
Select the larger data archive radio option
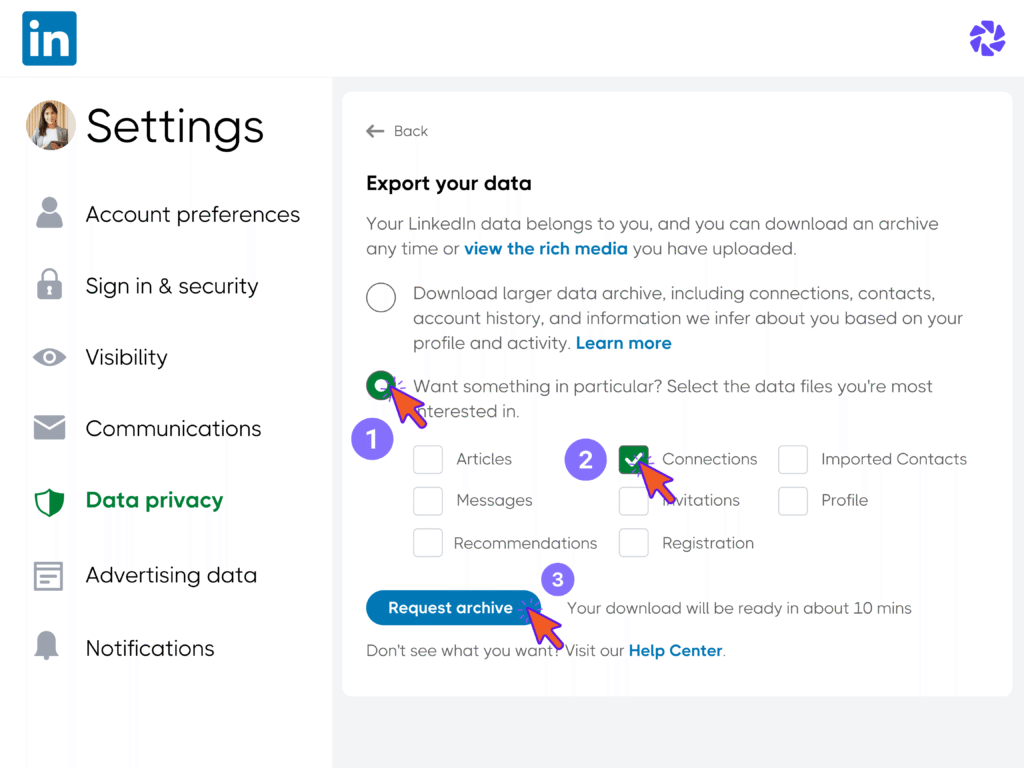[381, 297]
